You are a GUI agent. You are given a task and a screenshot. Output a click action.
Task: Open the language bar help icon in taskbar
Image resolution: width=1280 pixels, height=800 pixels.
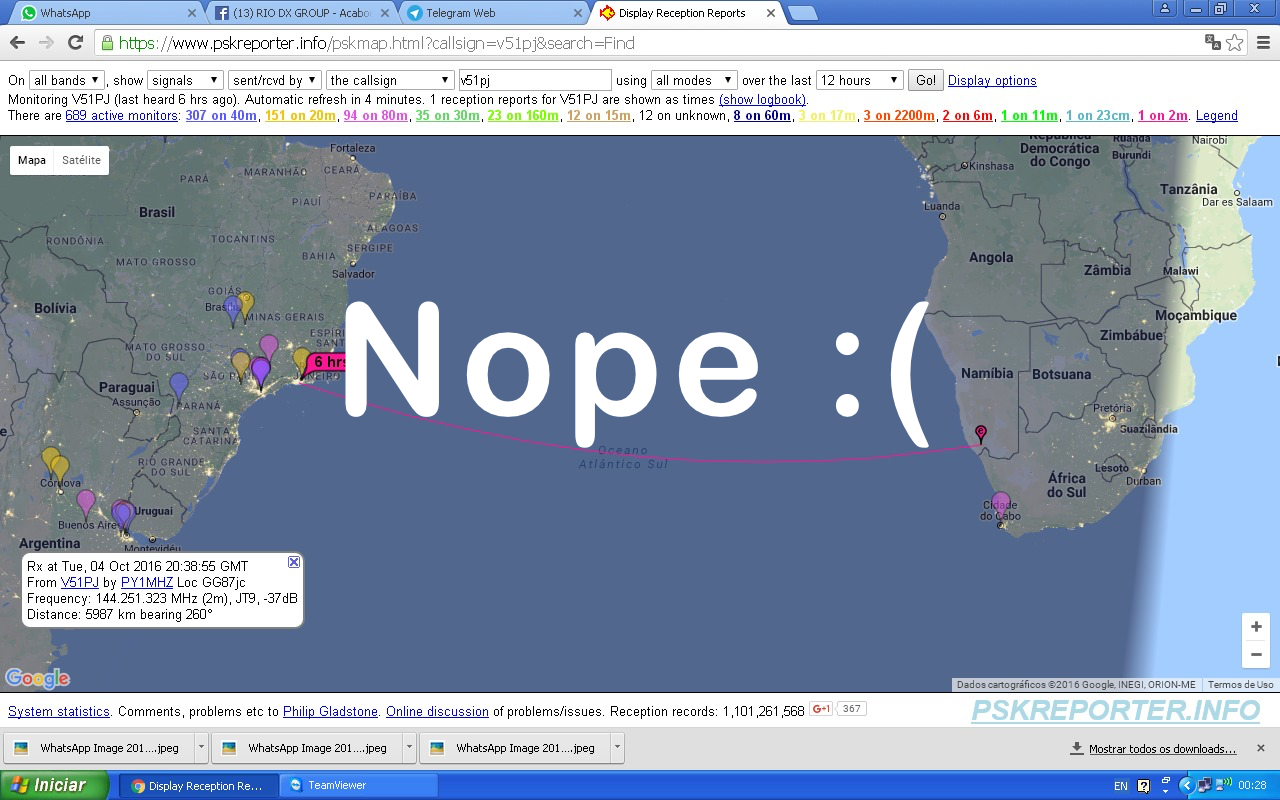1143,785
